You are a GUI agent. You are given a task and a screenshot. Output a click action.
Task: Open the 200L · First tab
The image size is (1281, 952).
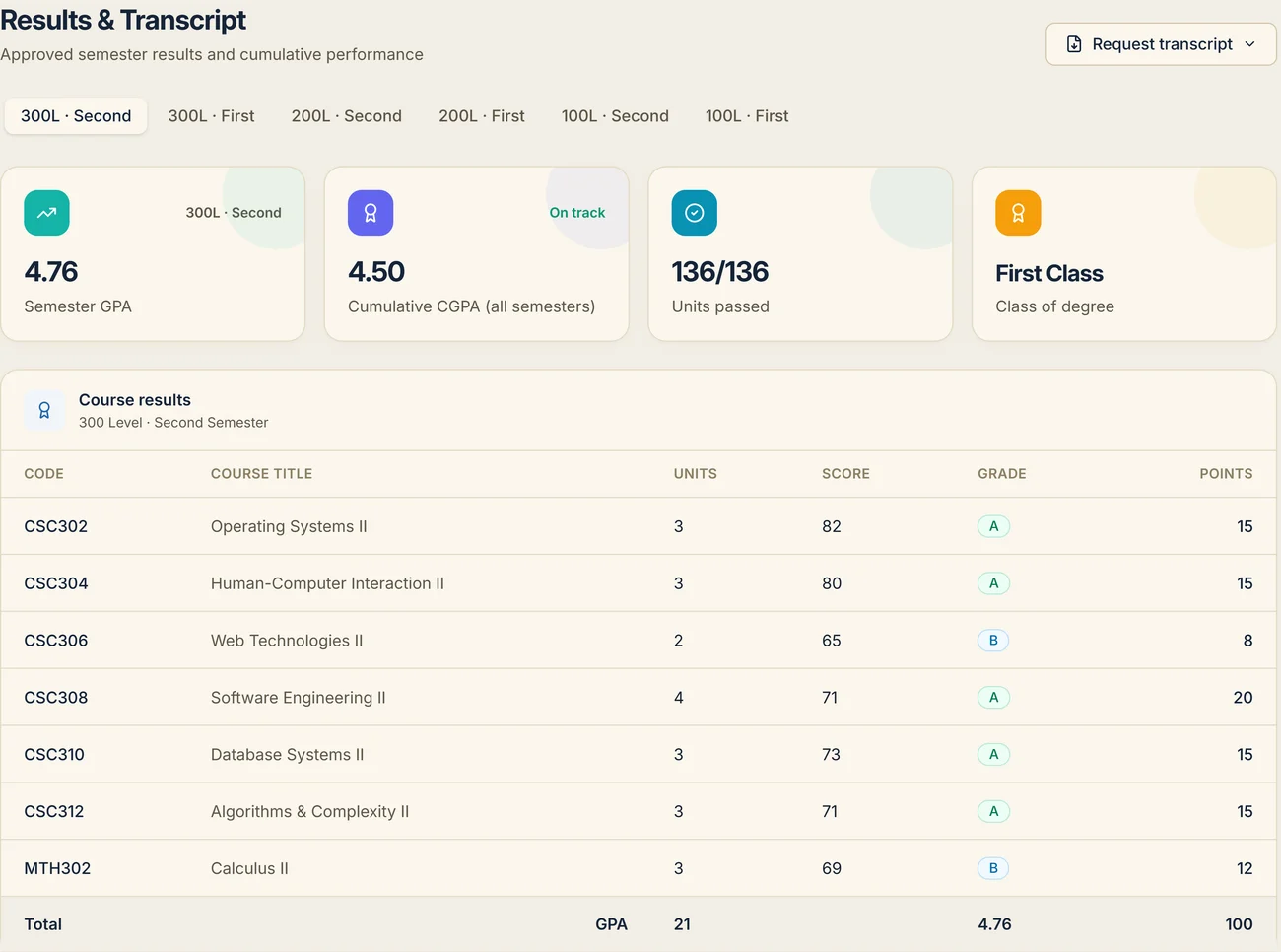point(482,116)
